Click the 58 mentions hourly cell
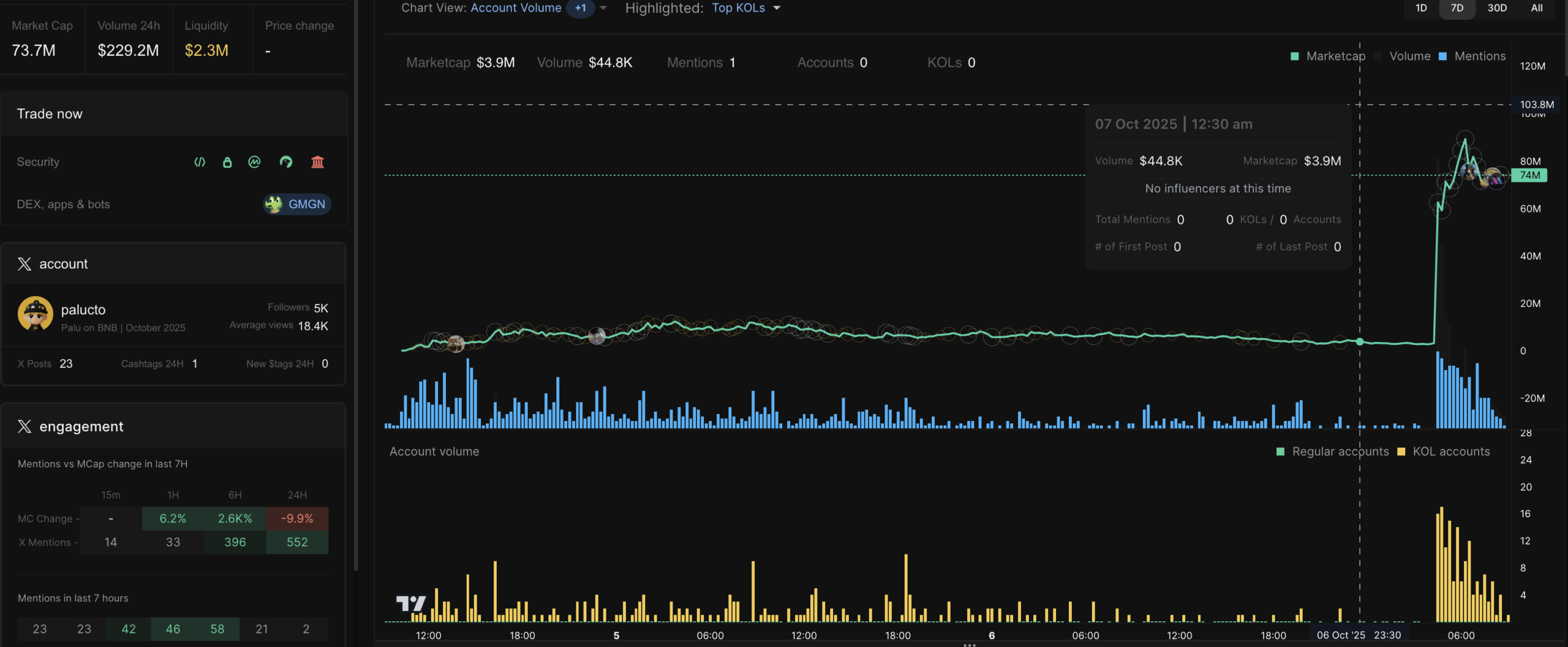The image size is (1568, 647). (217, 629)
